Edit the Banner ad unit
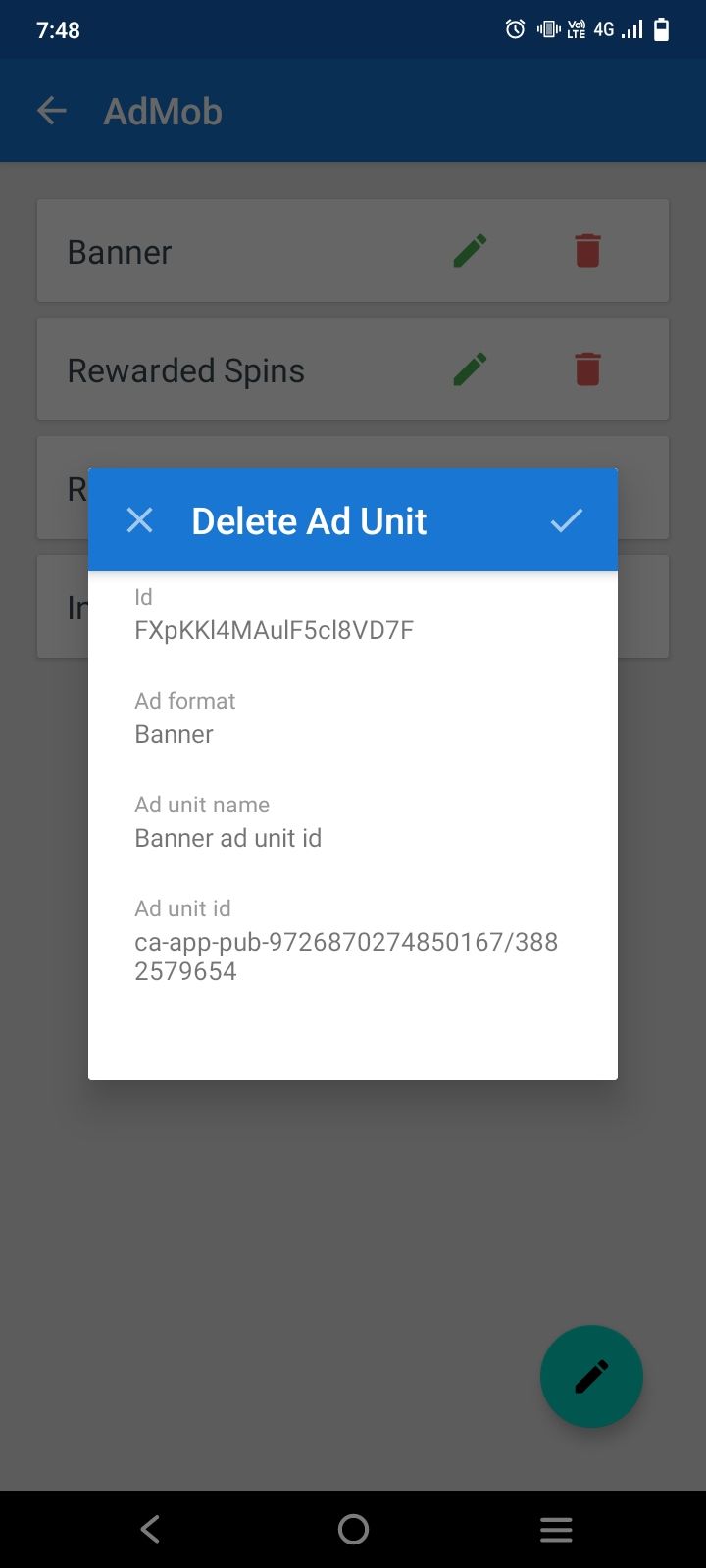Screen dimensions: 706x1568 click(470, 251)
